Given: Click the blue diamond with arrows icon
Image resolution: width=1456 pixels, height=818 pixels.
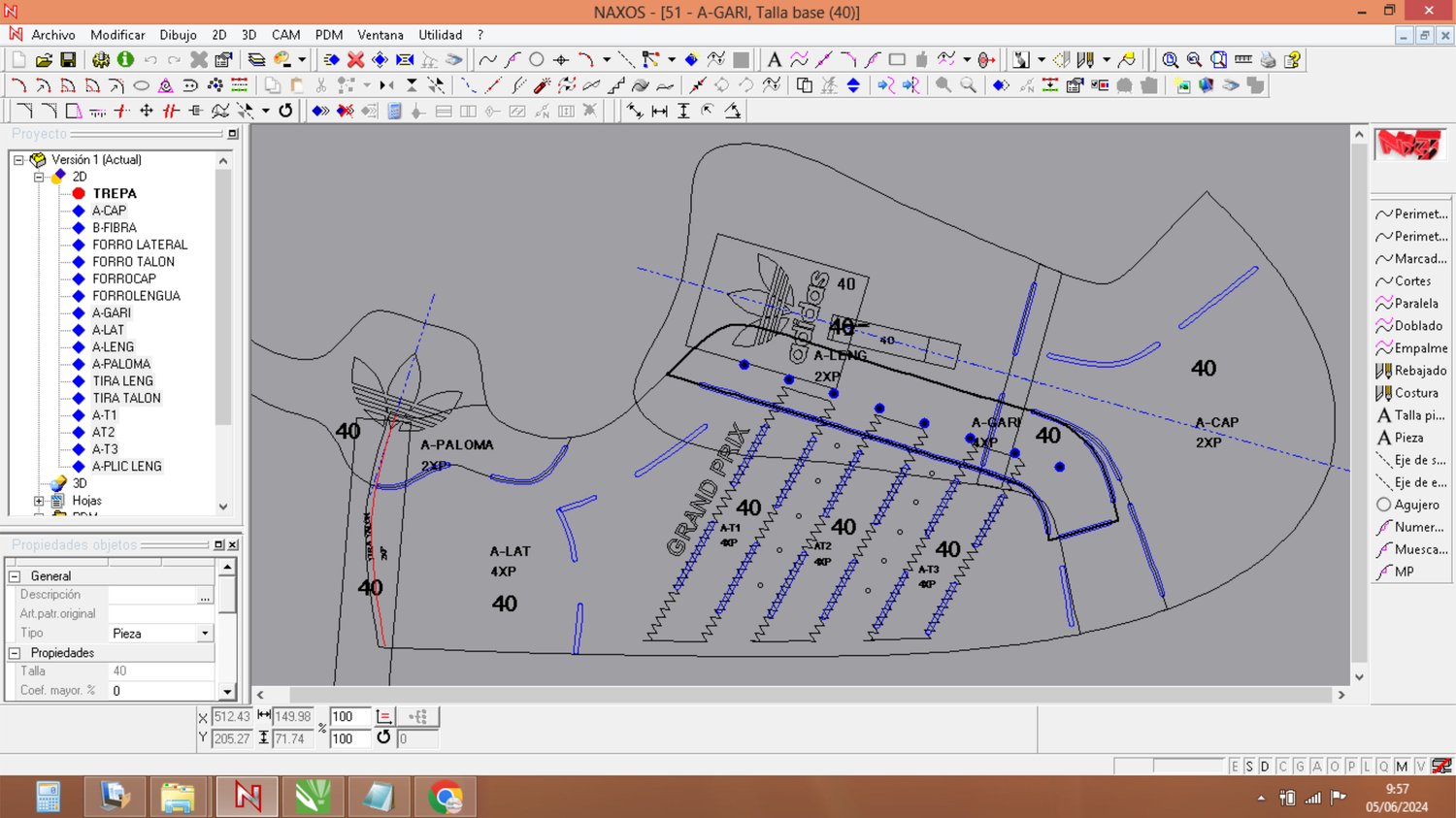Looking at the screenshot, I should [x=381, y=59].
